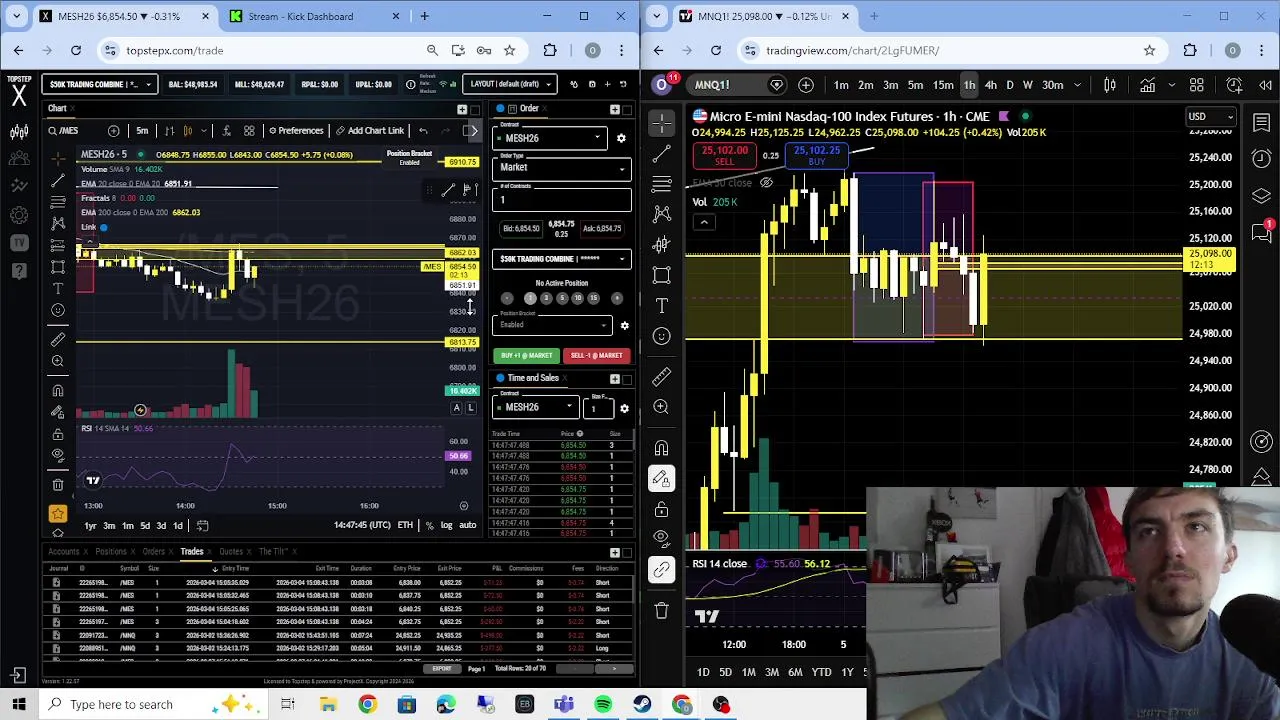Click the blue BUY 25,102.25 button on TradingView
Screen dimensions: 1280x720
pos(817,156)
